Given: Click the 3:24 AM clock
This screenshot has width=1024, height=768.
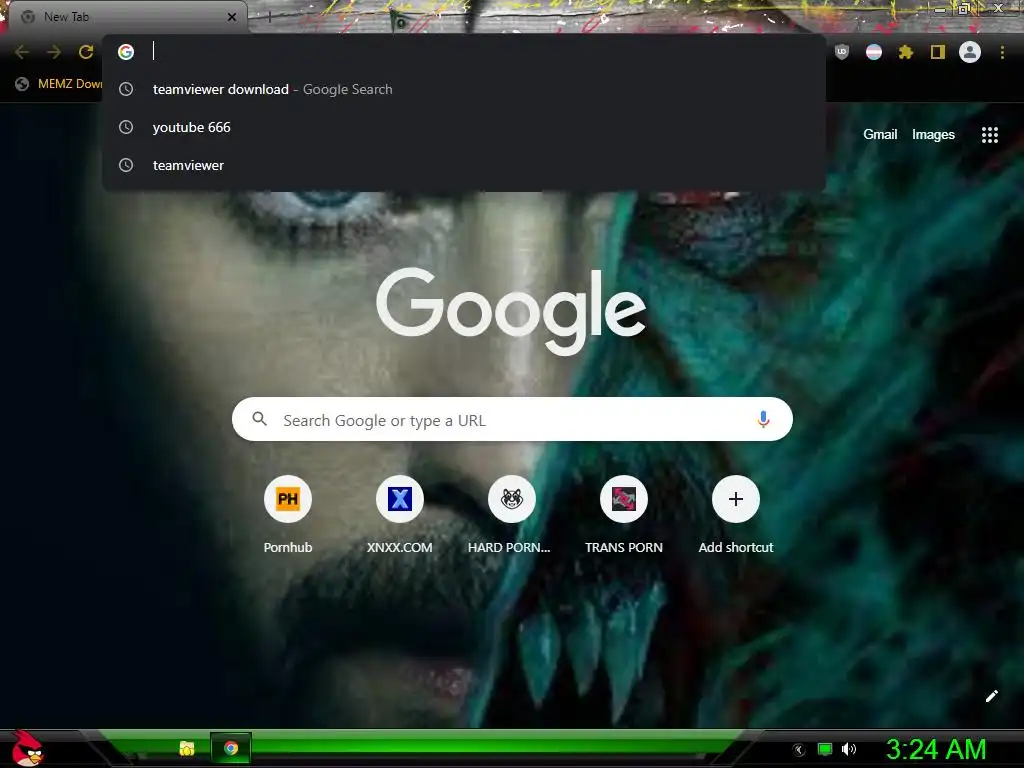Looking at the screenshot, I should tap(936, 749).
